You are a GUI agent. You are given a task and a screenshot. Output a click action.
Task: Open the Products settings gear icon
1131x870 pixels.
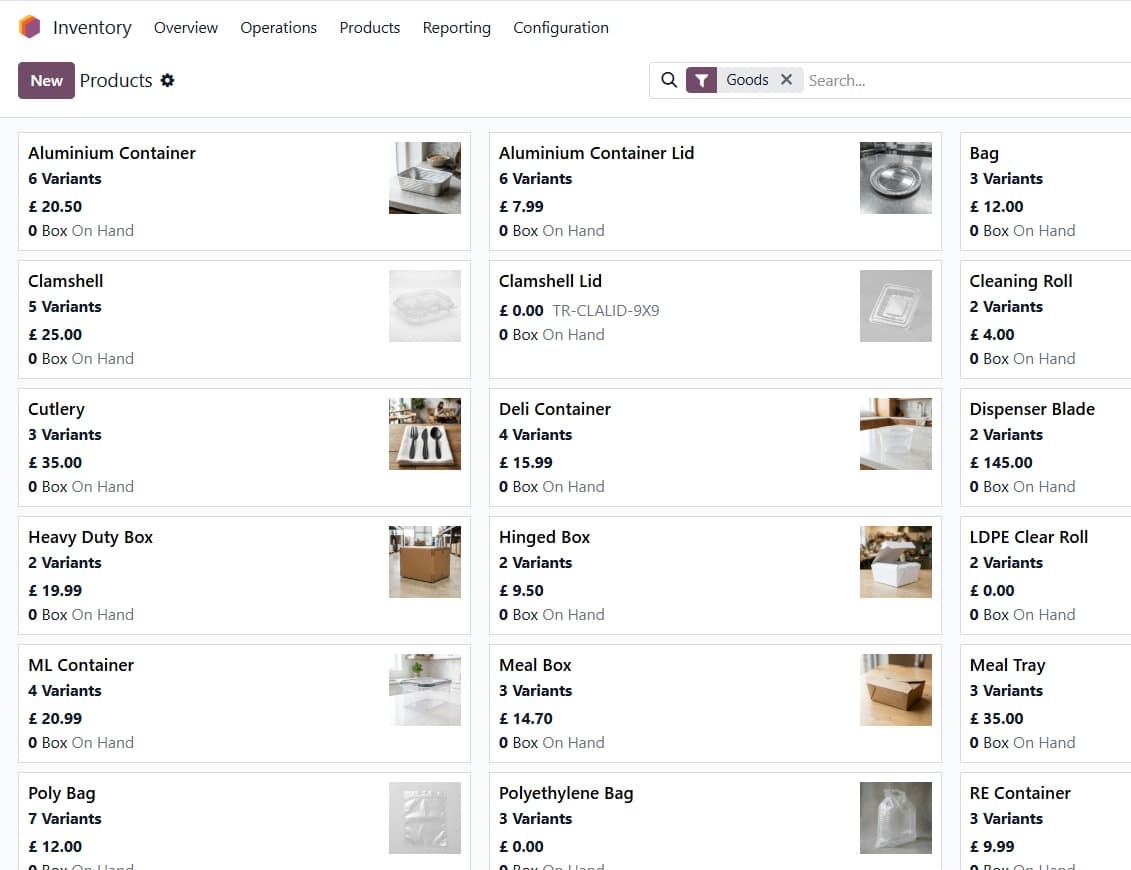(167, 80)
